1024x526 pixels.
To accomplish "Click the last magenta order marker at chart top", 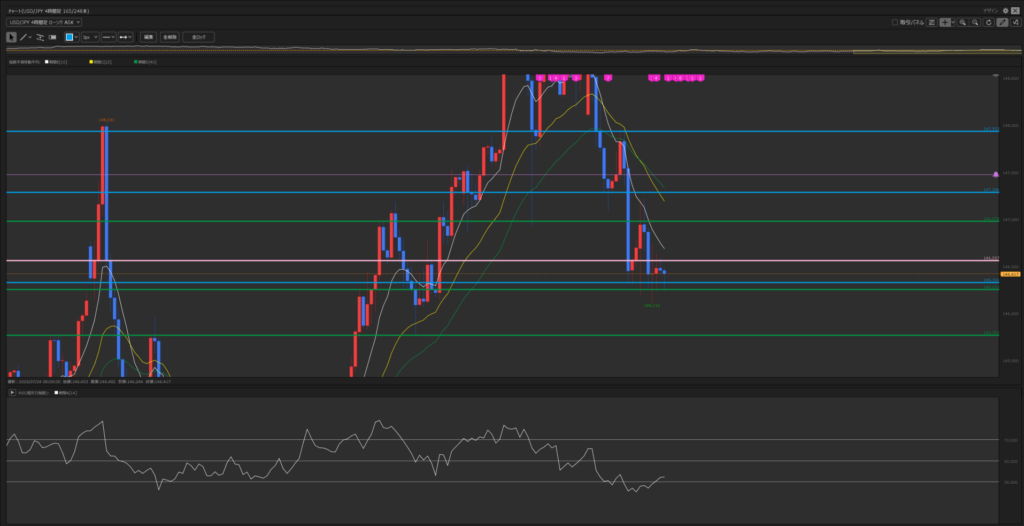I will pyautogui.click(x=700, y=78).
